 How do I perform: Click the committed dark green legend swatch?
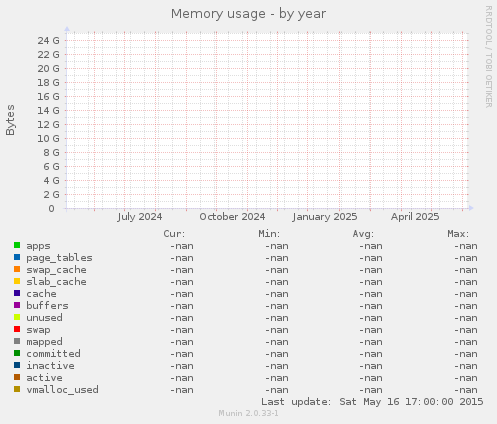point(17,353)
